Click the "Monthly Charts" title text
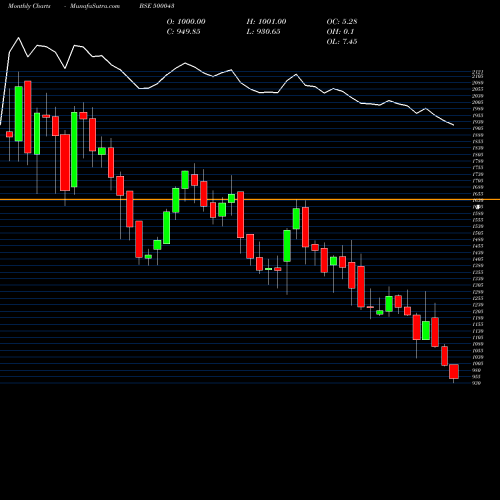 click(x=29, y=6)
